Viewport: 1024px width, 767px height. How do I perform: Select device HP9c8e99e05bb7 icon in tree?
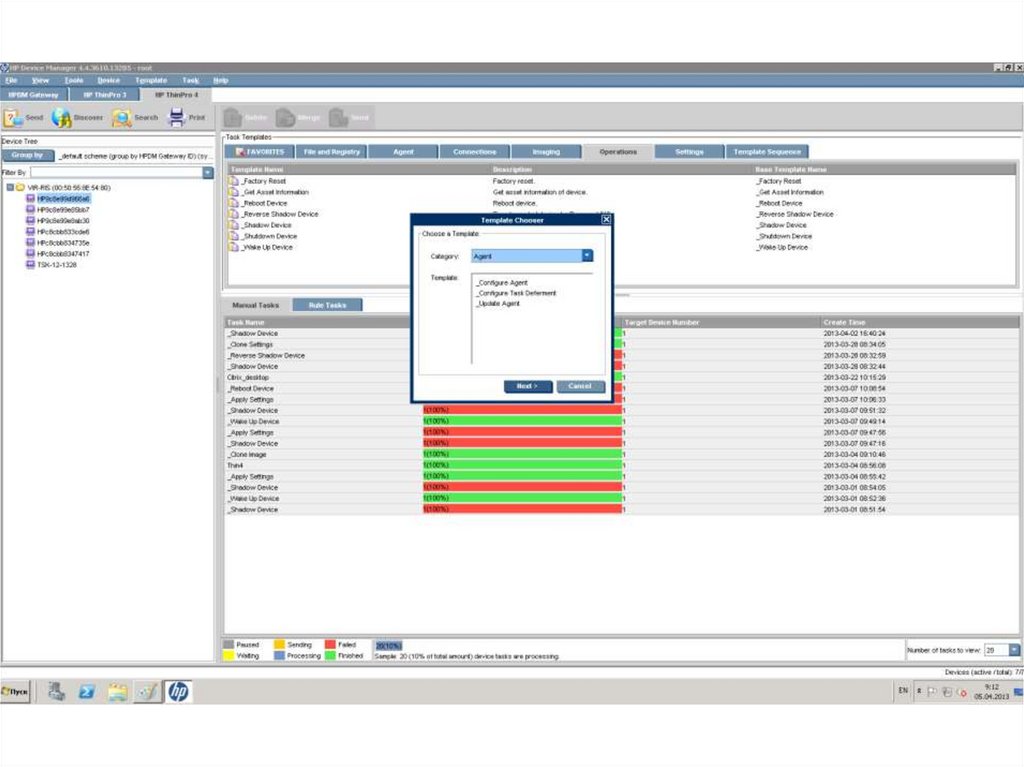(30, 210)
